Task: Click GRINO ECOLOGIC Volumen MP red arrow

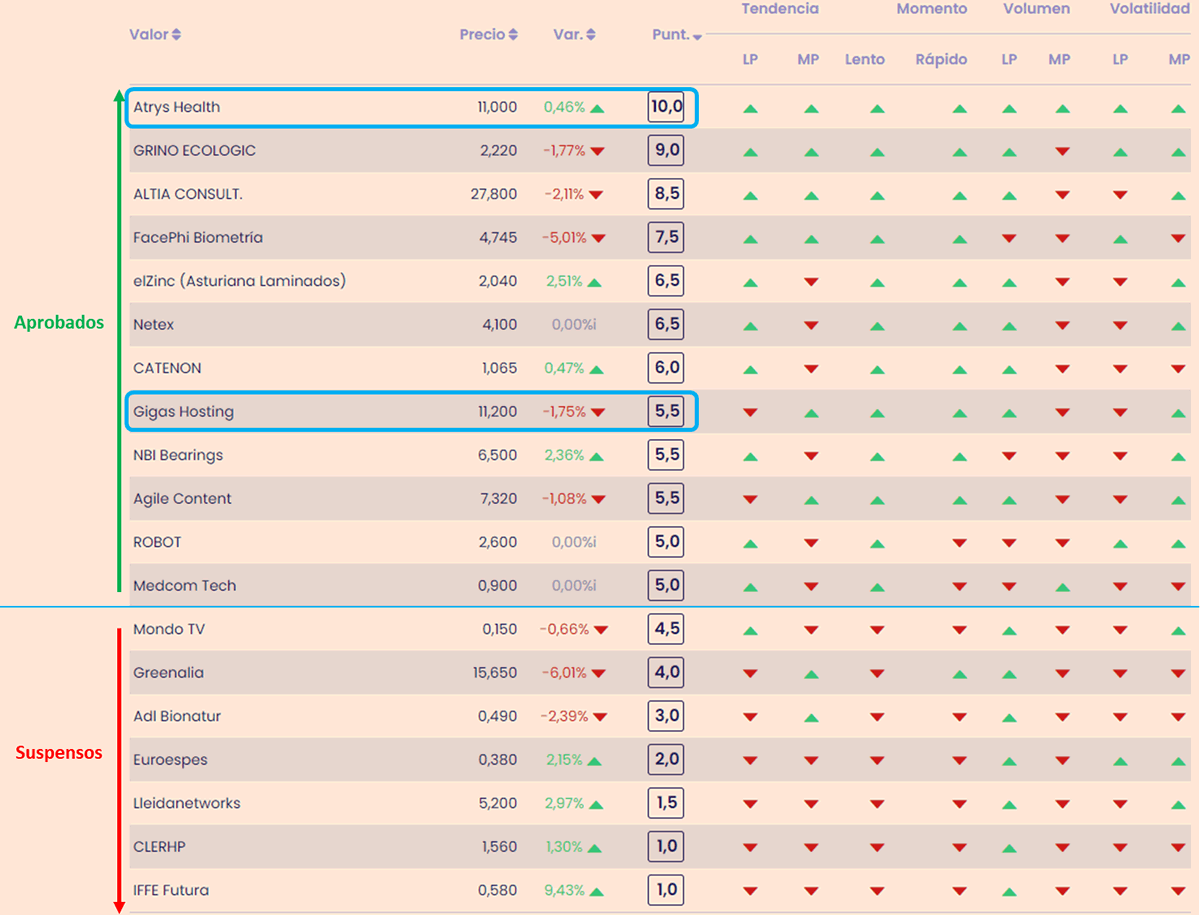Action: coord(1062,152)
